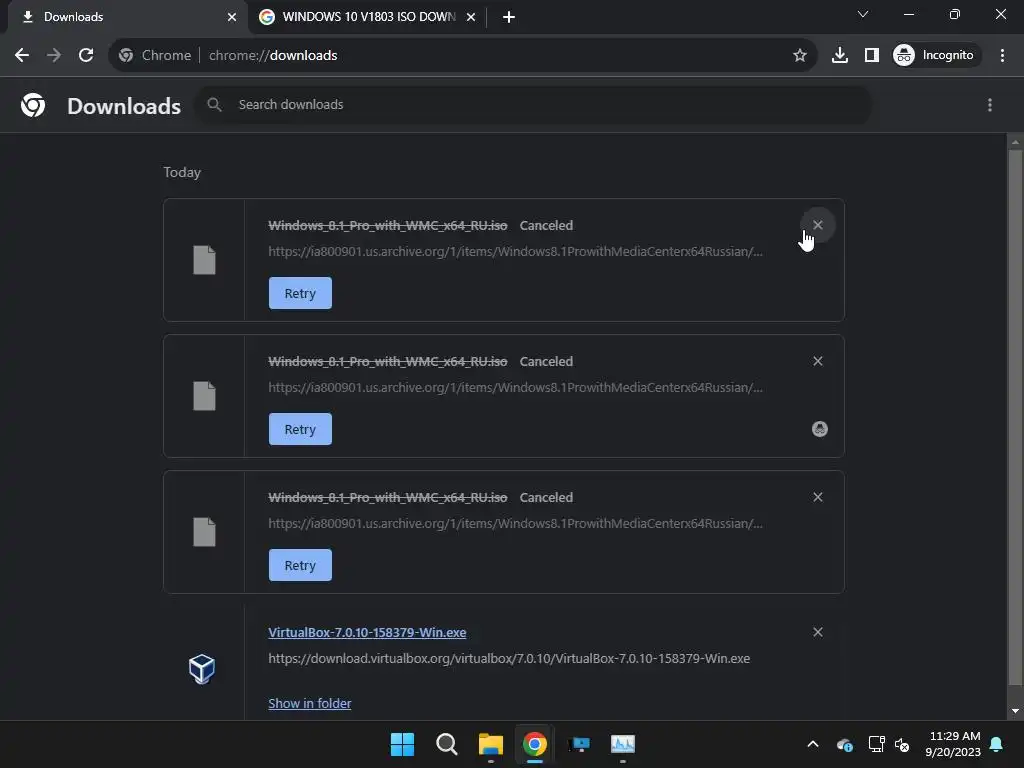Open Chrome's three-dot main menu

(1002, 56)
